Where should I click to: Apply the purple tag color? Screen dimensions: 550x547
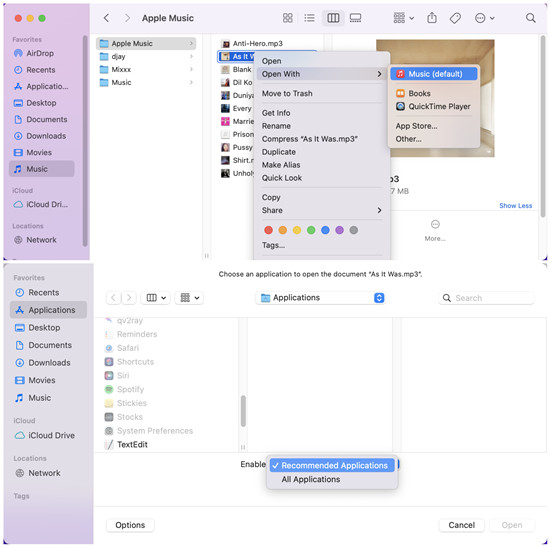click(340, 230)
